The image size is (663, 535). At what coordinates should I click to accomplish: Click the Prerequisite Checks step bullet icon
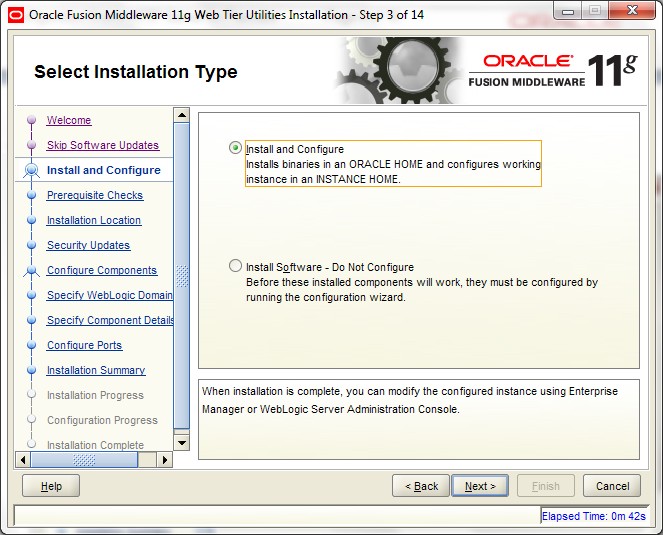[31, 196]
